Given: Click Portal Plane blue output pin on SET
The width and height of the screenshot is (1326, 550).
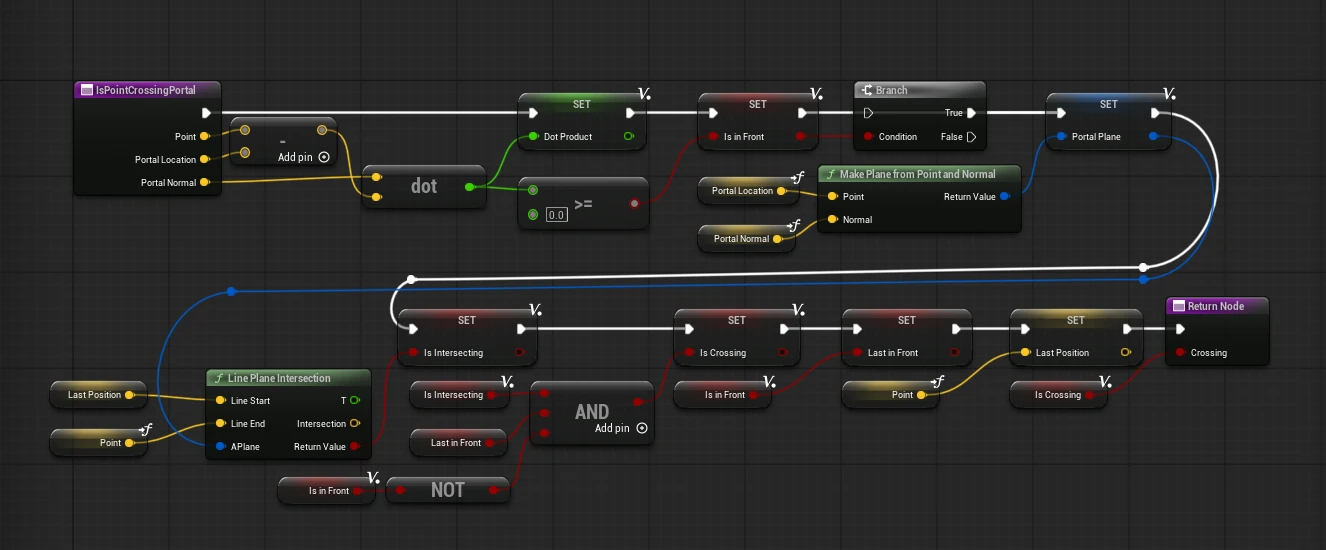Looking at the screenshot, I should point(1154,136).
